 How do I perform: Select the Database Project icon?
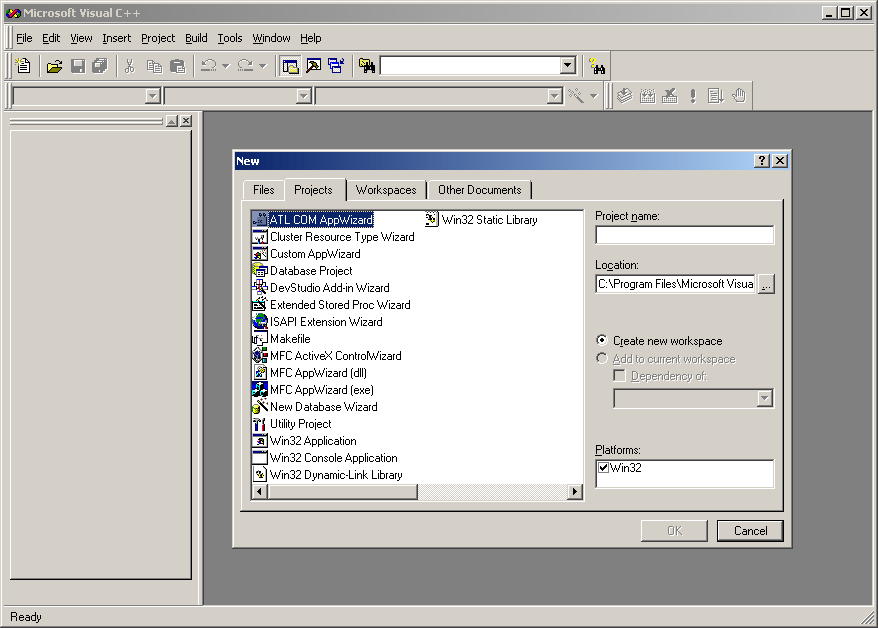(x=259, y=271)
